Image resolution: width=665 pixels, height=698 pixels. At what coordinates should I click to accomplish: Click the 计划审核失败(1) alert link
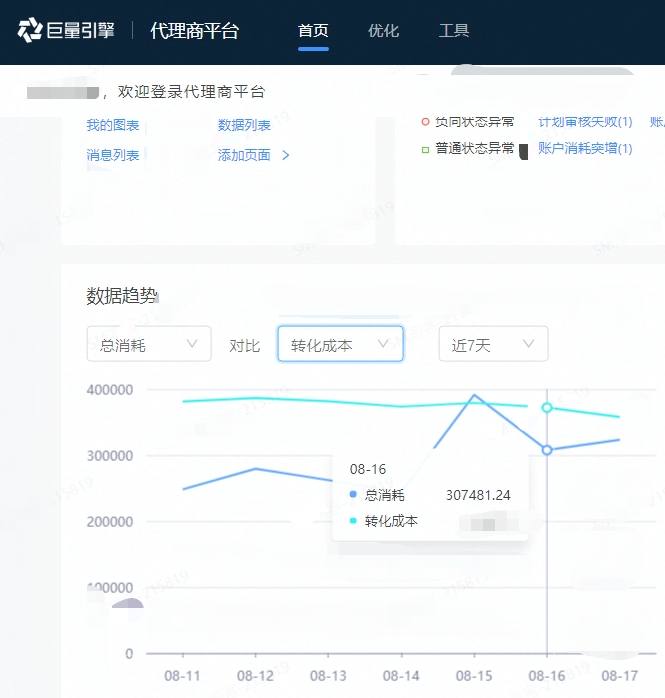(585, 122)
